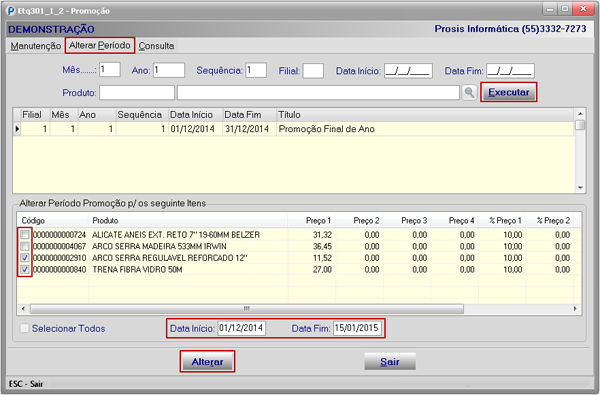Click the % Preço 2 column header
600x395 pixels.
click(x=549, y=221)
